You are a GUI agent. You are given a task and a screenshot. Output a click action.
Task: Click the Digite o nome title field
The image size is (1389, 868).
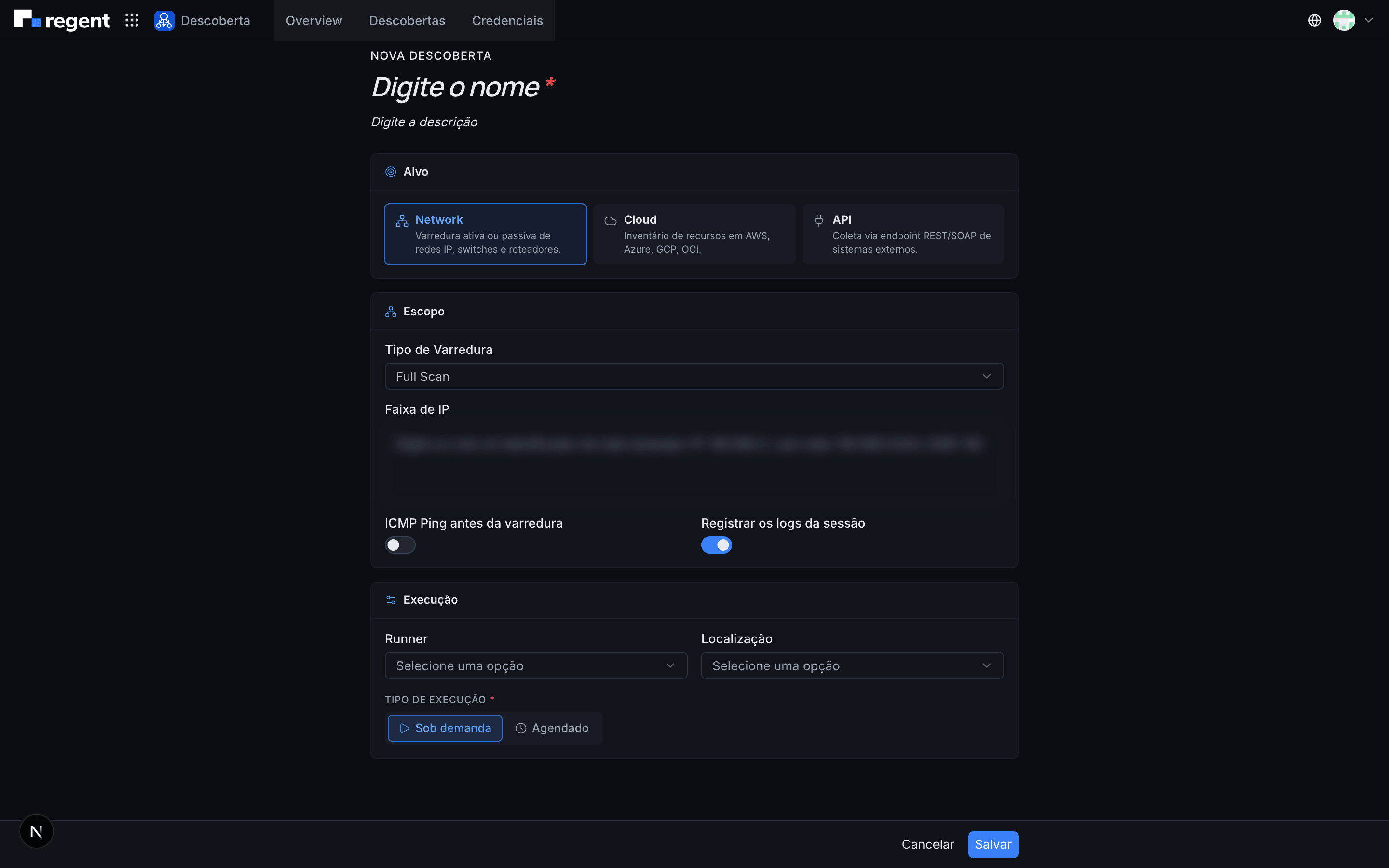click(x=455, y=87)
